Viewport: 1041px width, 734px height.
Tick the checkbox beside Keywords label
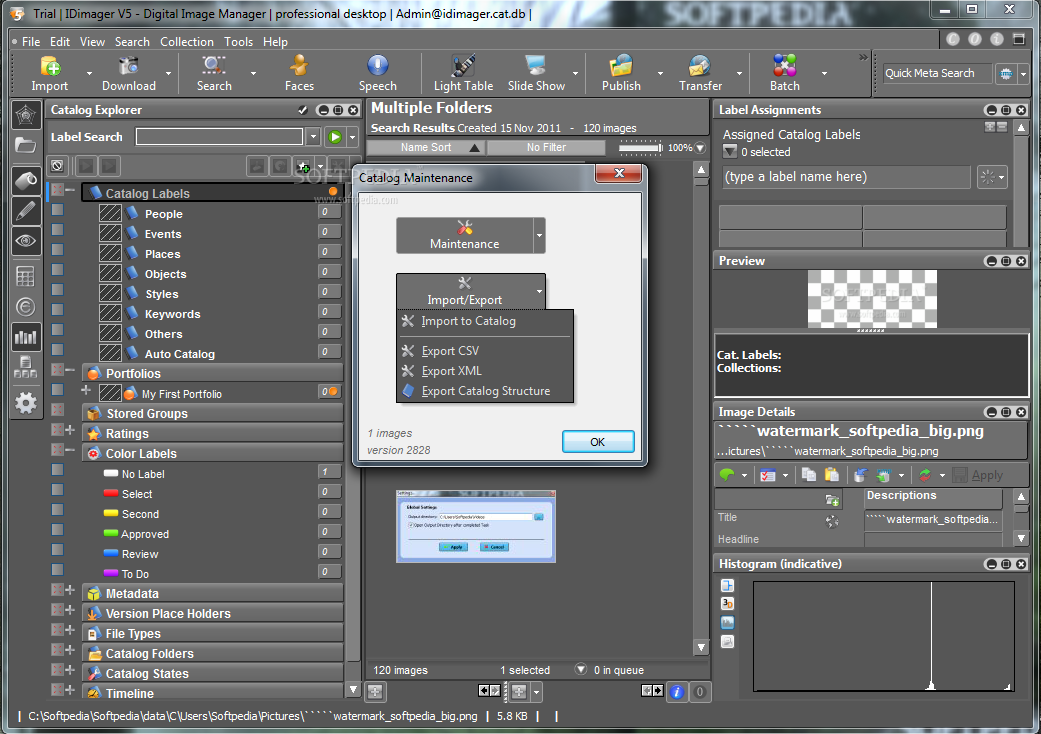point(58,309)
